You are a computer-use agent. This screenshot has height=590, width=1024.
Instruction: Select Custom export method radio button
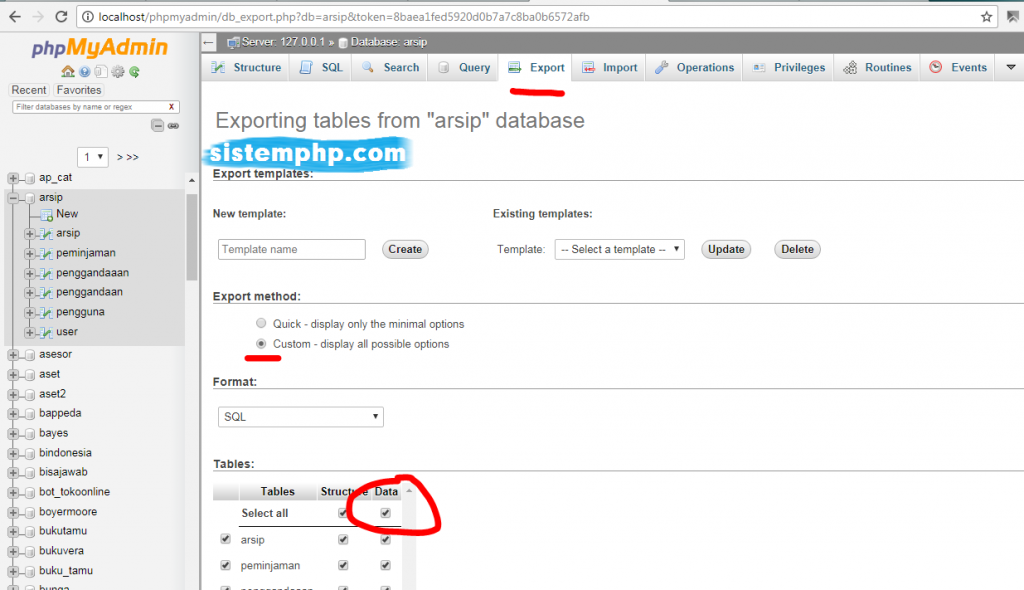coord(261,344)
